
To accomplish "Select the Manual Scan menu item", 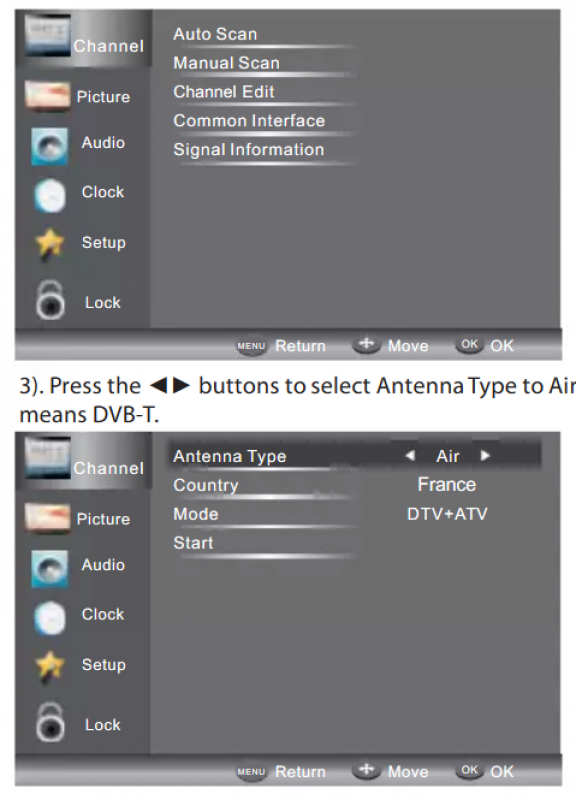I will (227, 63).
